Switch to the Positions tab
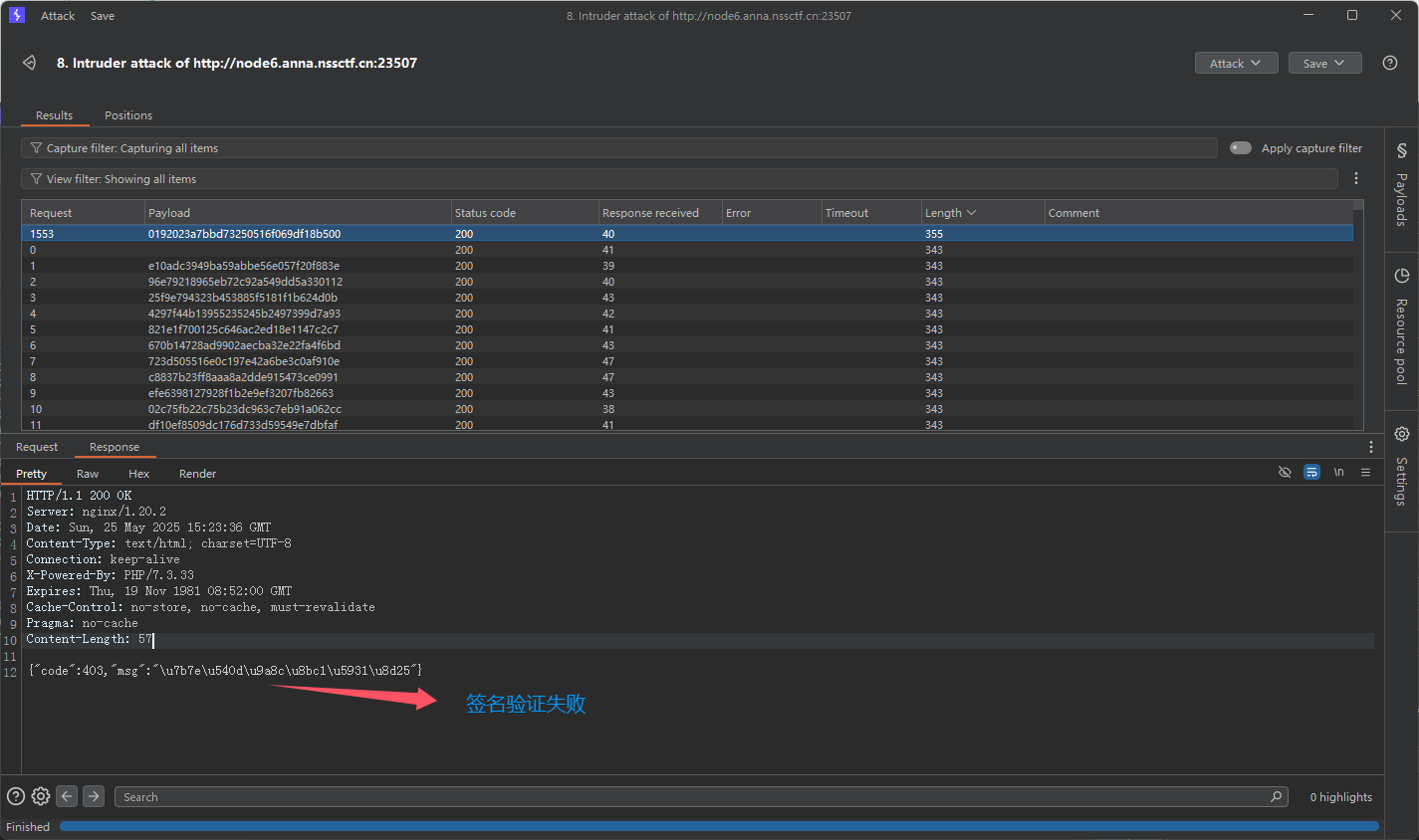 click(128, 115)
